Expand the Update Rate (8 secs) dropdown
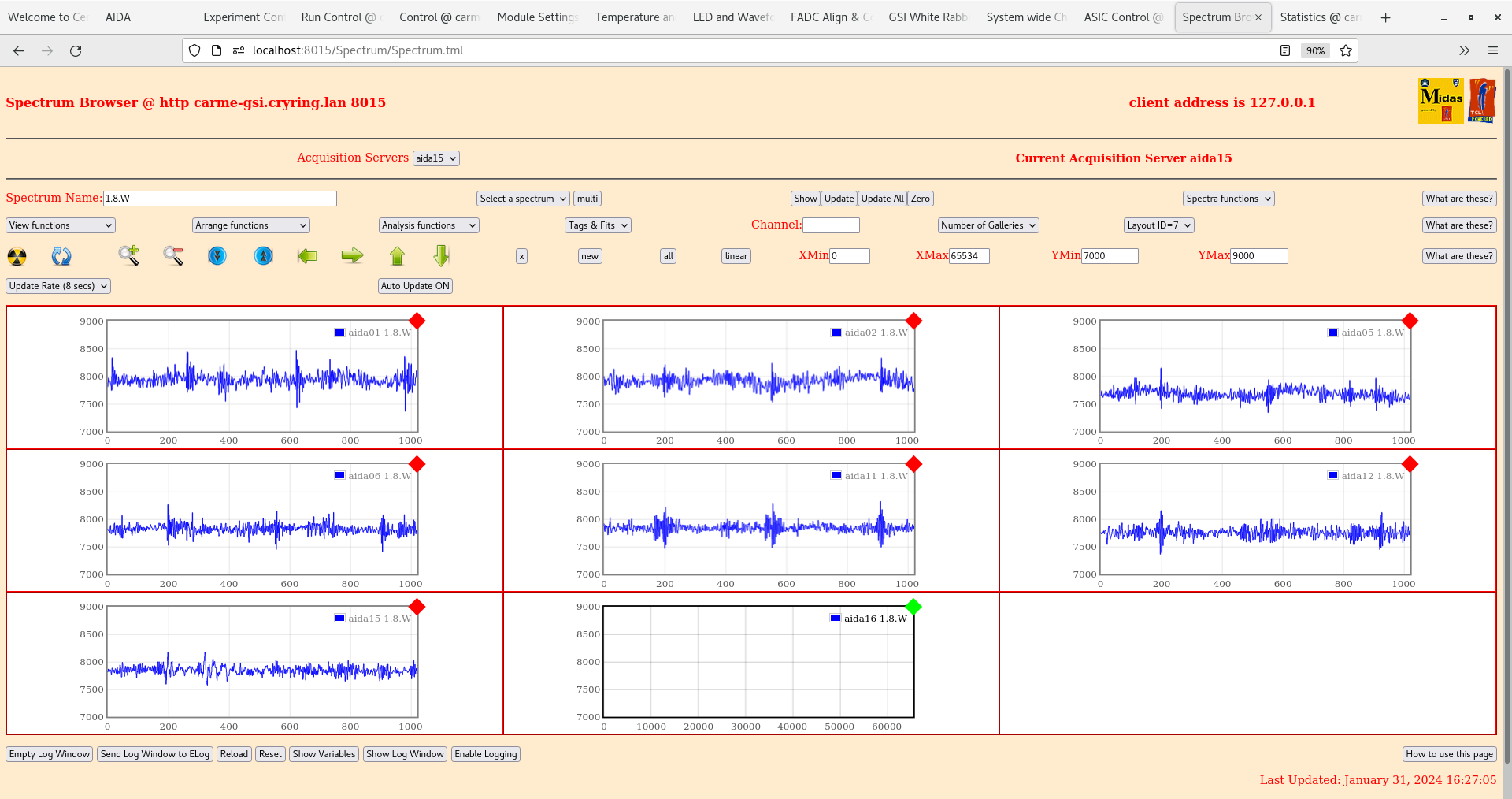1512x799 pixels. tap(58, 286)
